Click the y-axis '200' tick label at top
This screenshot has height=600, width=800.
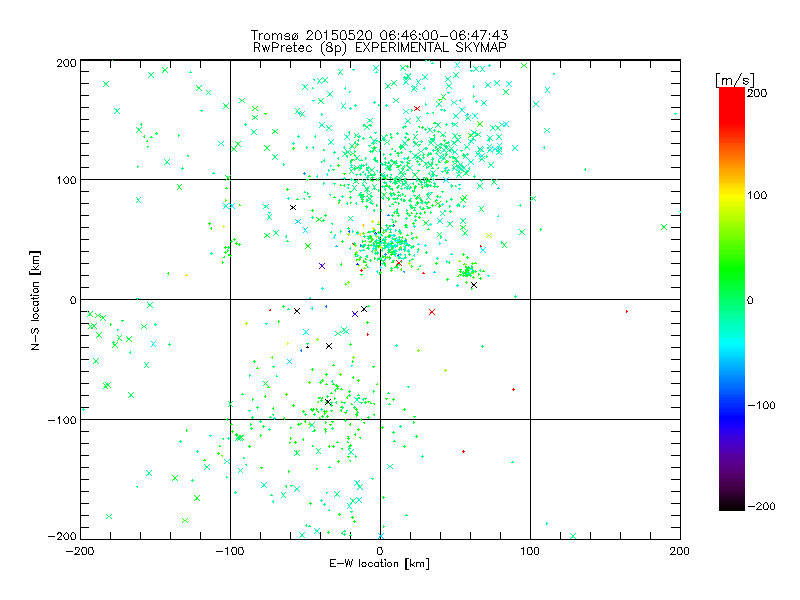pos(66,63)
